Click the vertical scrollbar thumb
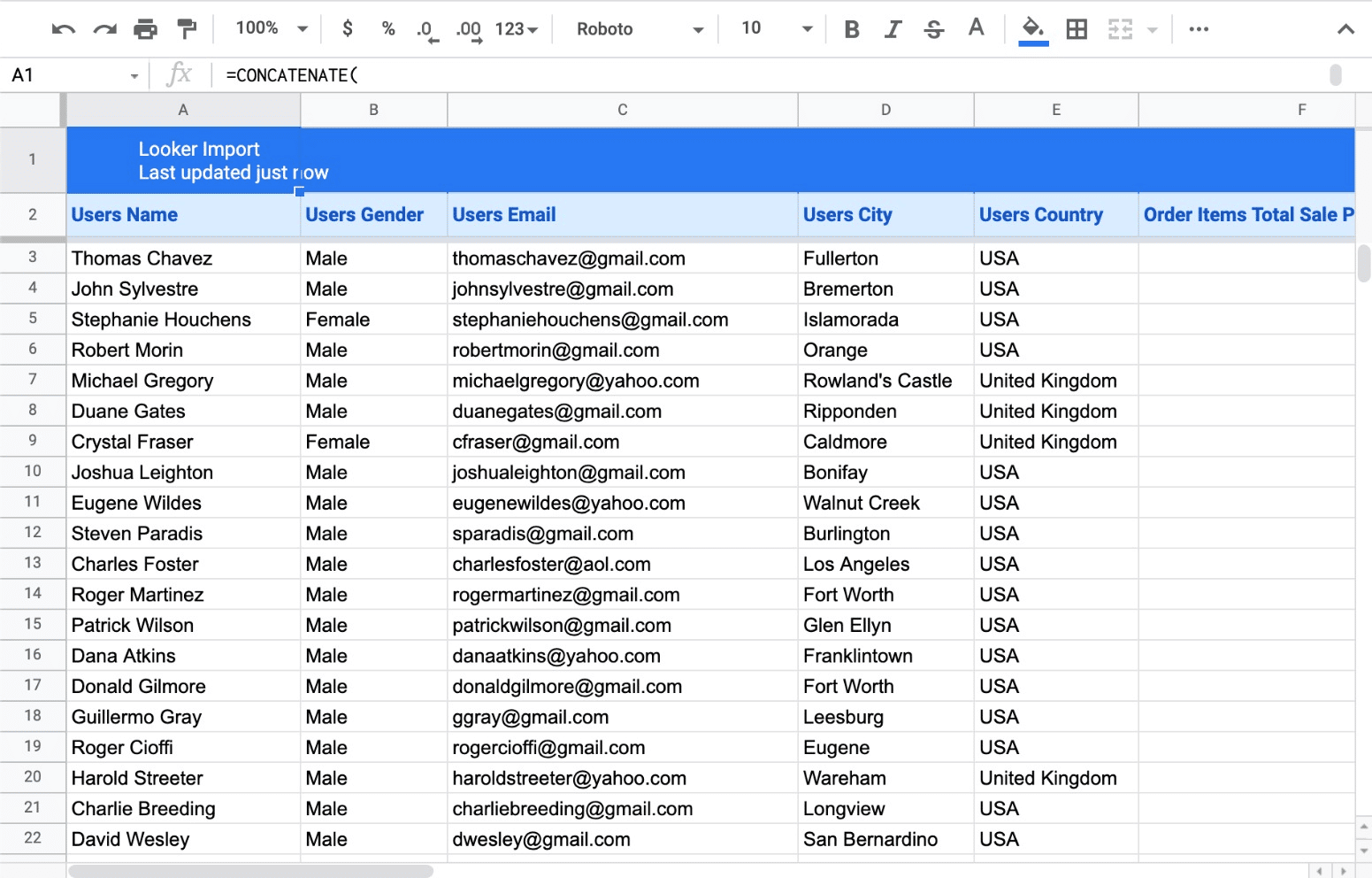 1364,263
